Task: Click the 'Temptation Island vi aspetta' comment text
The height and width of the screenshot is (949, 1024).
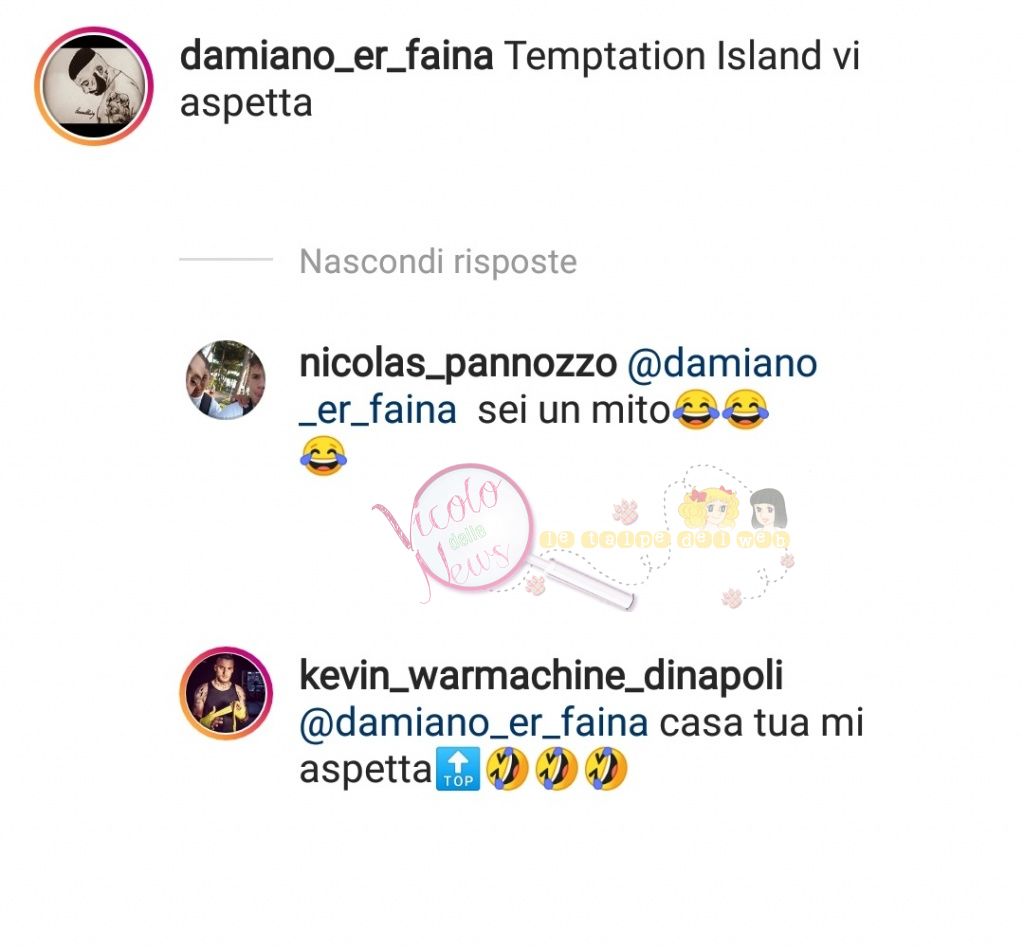Action: (520, 79)
